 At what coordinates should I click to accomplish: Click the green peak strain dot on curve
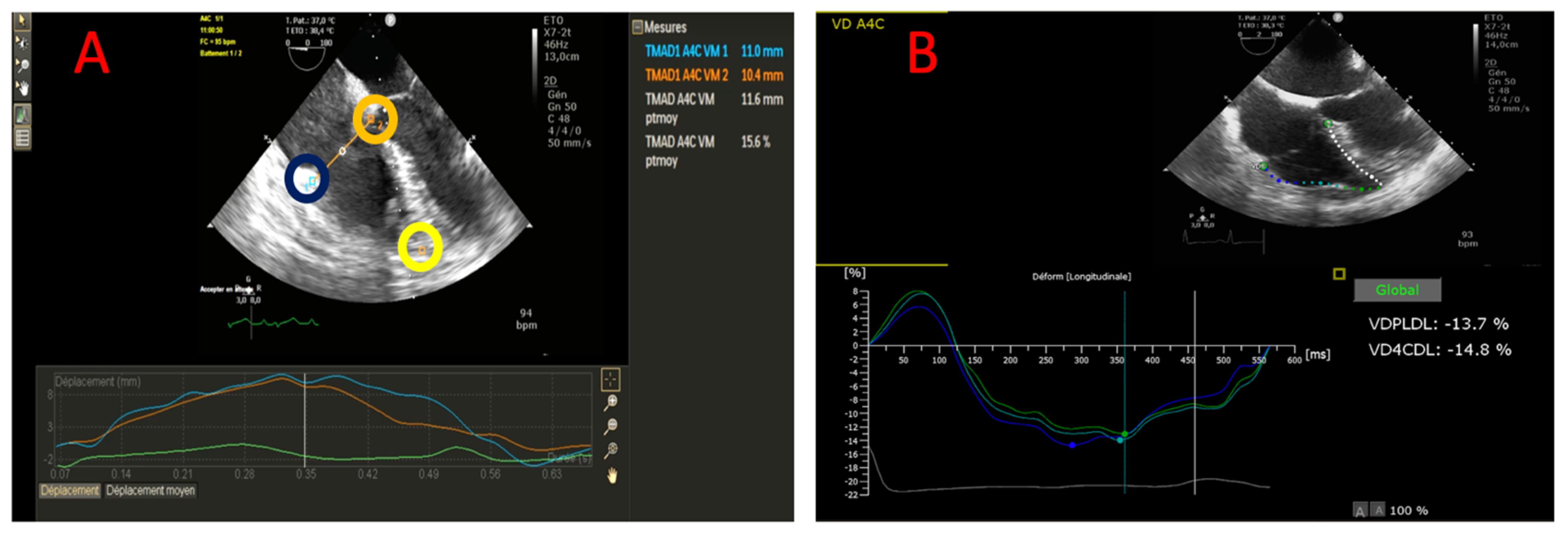(x=1125, y=434)
